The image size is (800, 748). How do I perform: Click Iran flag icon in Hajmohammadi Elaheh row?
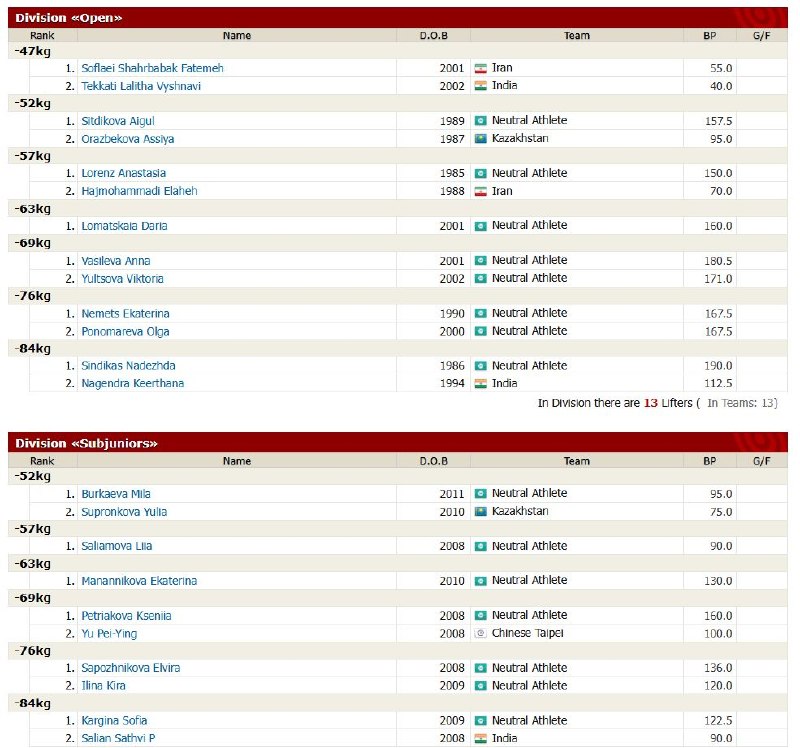click(x=481, y=191)
